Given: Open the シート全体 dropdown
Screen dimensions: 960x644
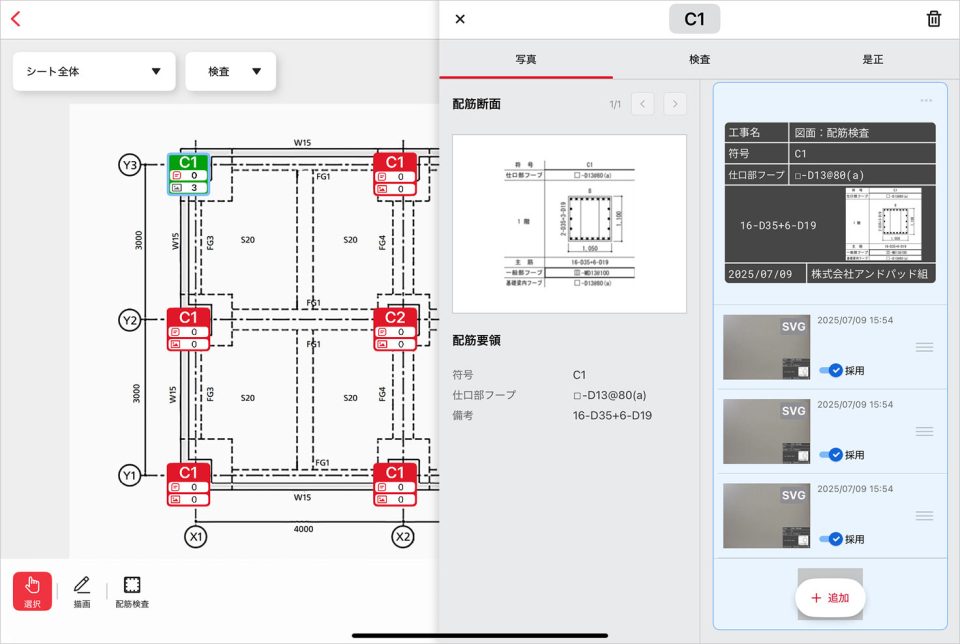Looking at the screenshot, I should click(94, 72).
